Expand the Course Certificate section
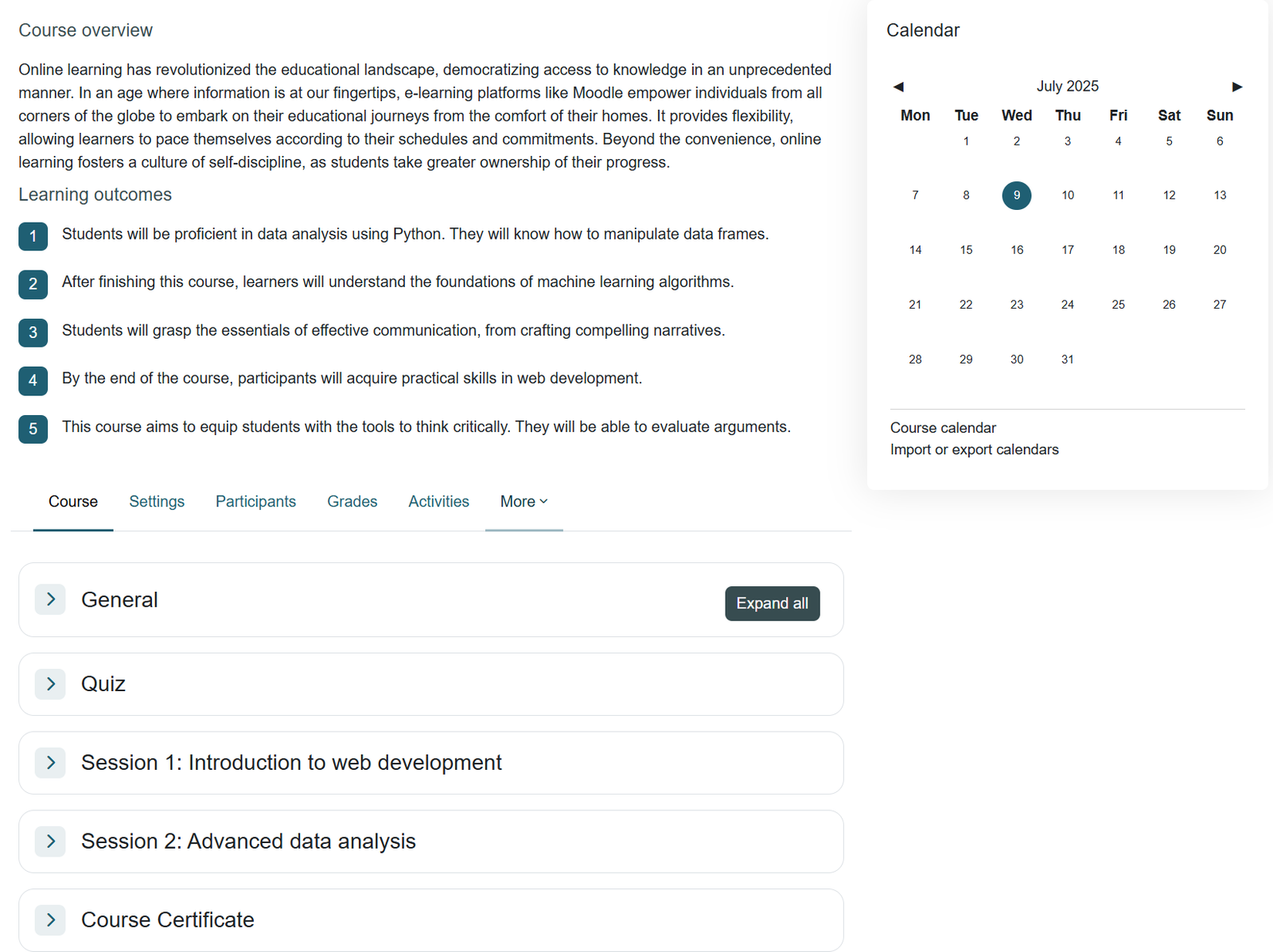1273x952 pixels. coord(50,919)
